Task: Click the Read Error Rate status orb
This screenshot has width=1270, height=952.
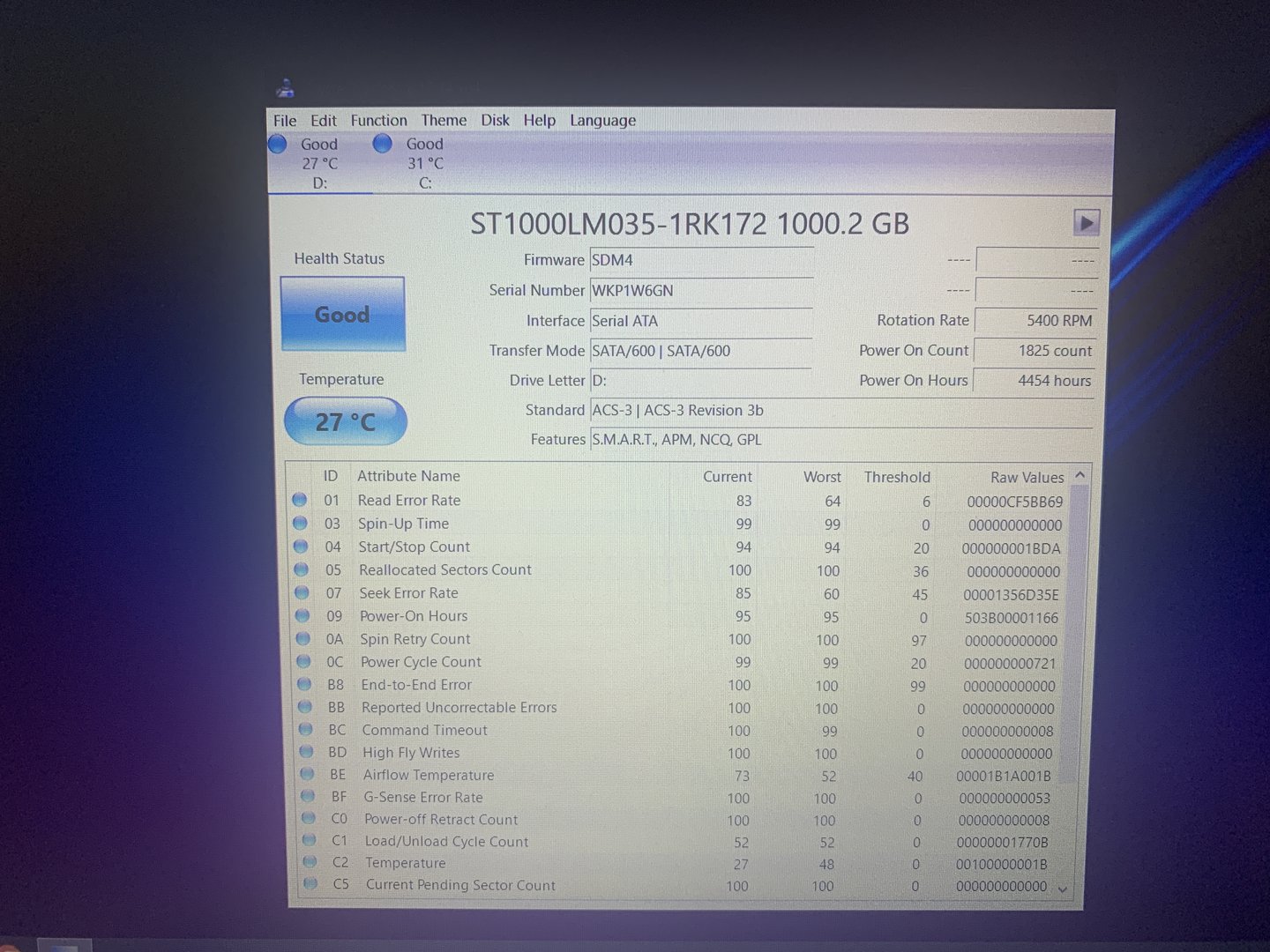Action: click(300, 500)
